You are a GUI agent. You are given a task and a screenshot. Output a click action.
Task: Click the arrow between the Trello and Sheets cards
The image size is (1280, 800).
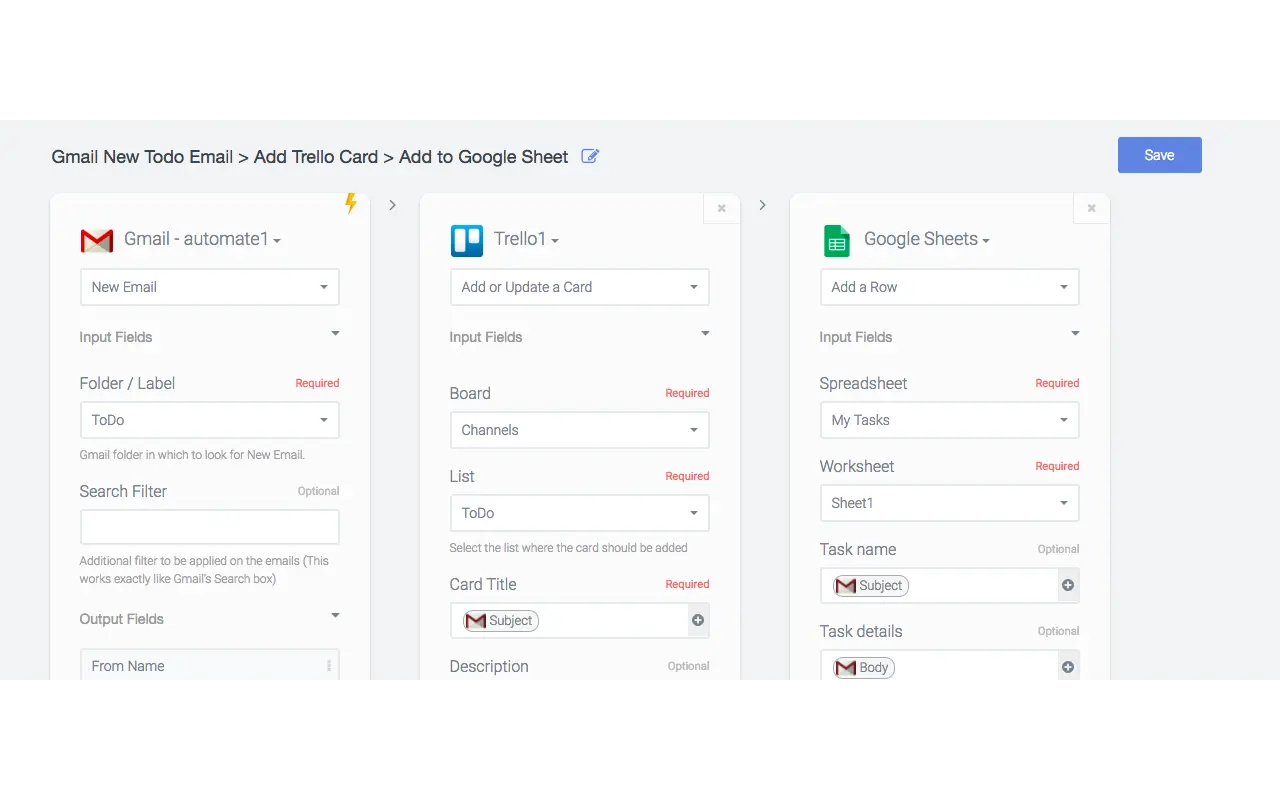pyautogui.click(x=762, y=203)
